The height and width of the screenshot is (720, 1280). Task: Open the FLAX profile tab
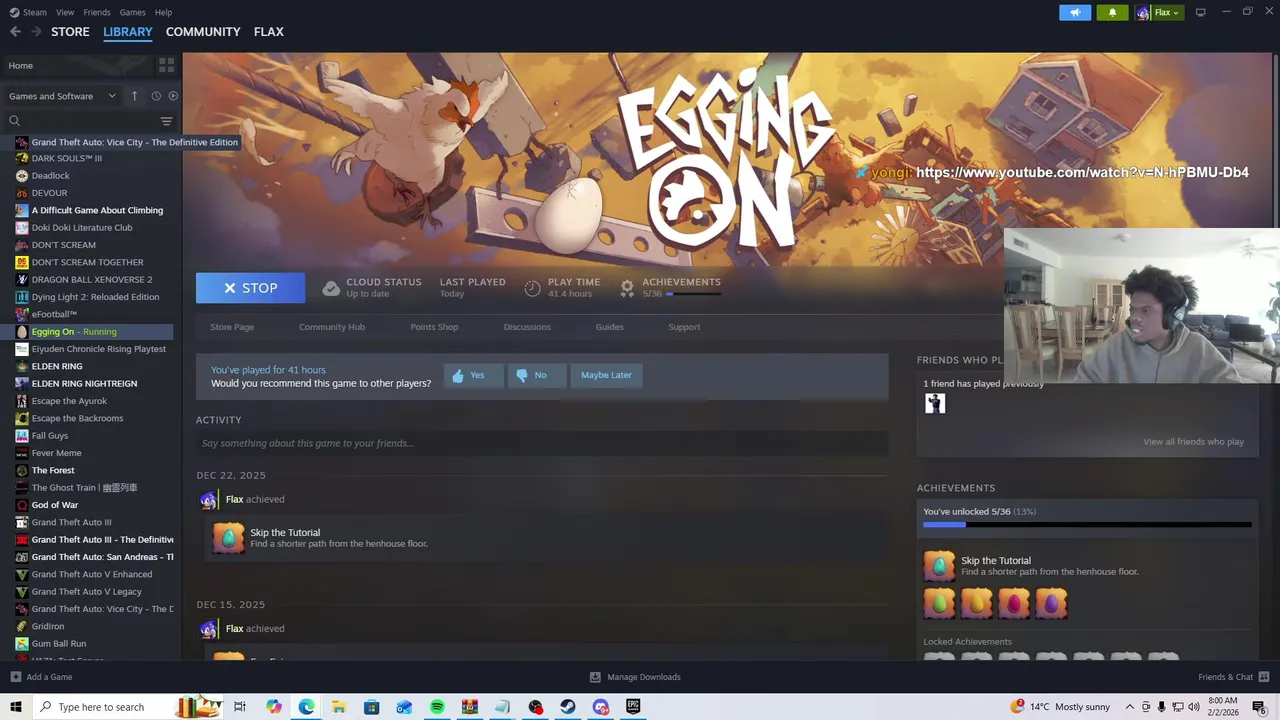(x=268, y=32)
